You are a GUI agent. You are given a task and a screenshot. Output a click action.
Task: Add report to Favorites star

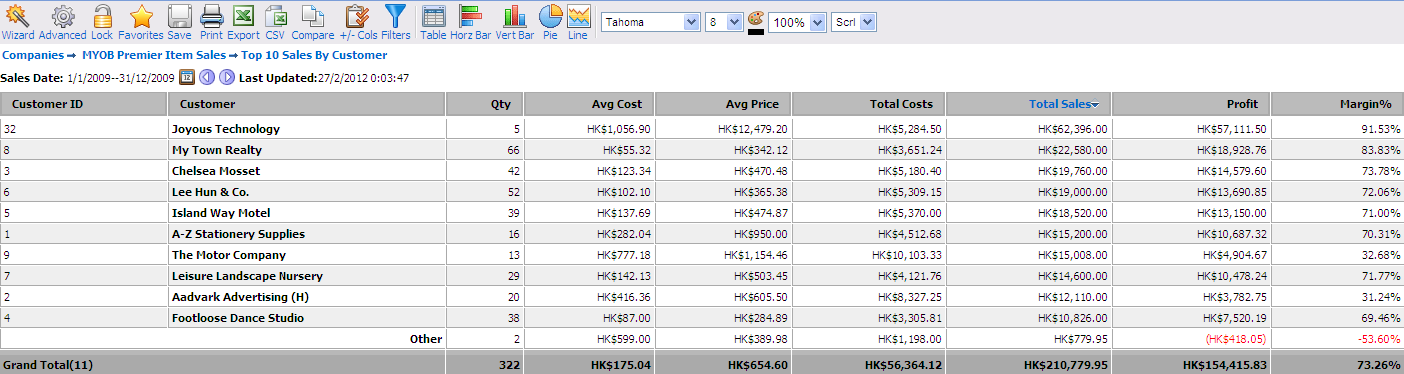tap(141, 21)
